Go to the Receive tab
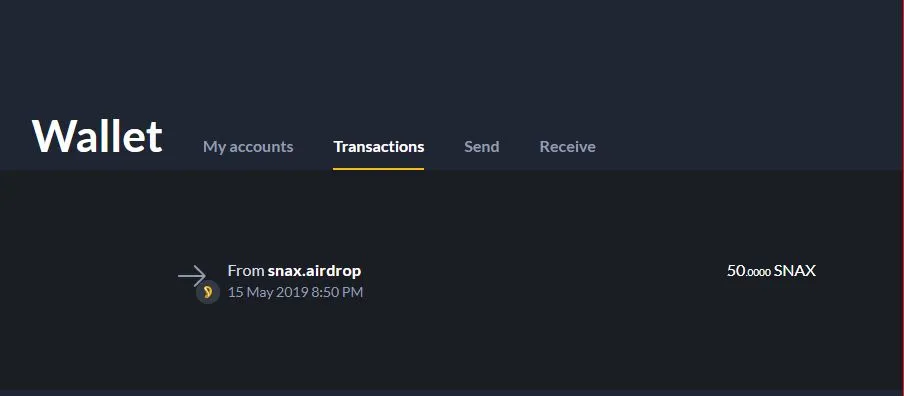This screenshot has width=904, height=396. pyautogui.click(x=567, y=147)
